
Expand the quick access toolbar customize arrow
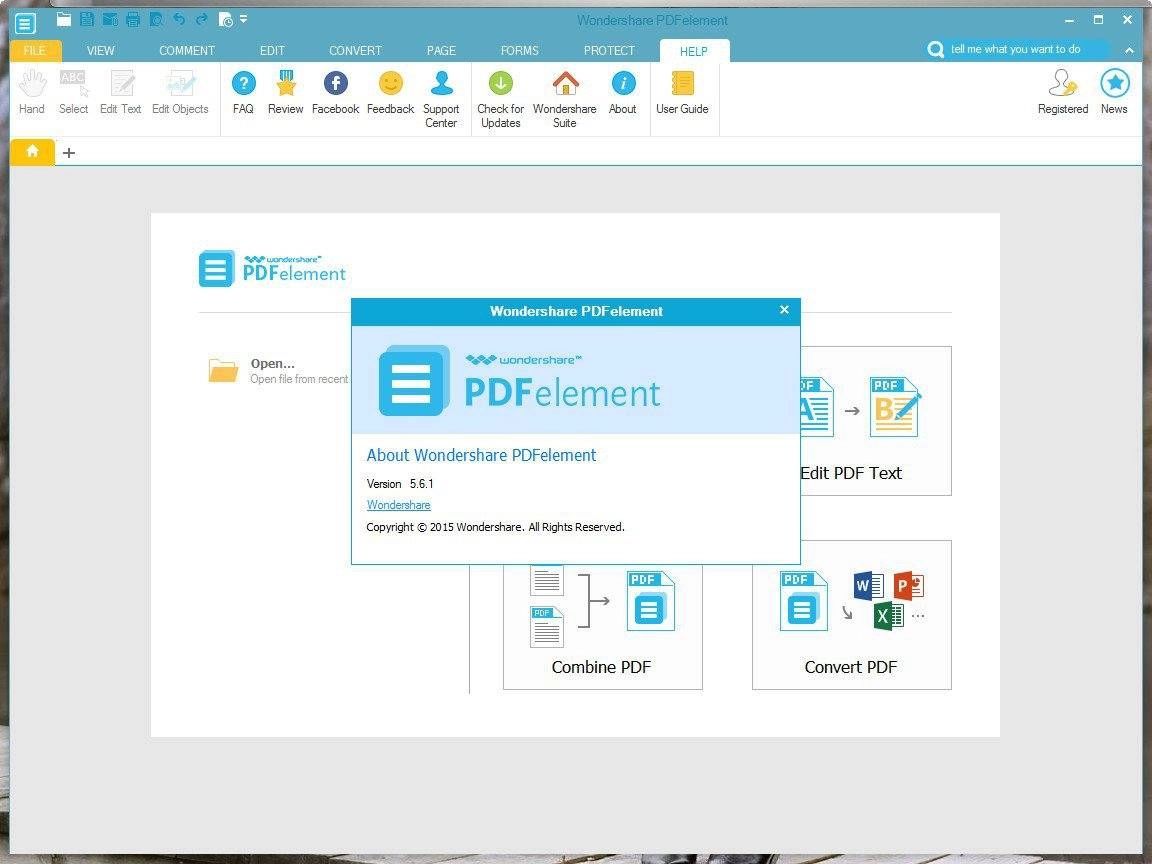click(x=243, y=18)
